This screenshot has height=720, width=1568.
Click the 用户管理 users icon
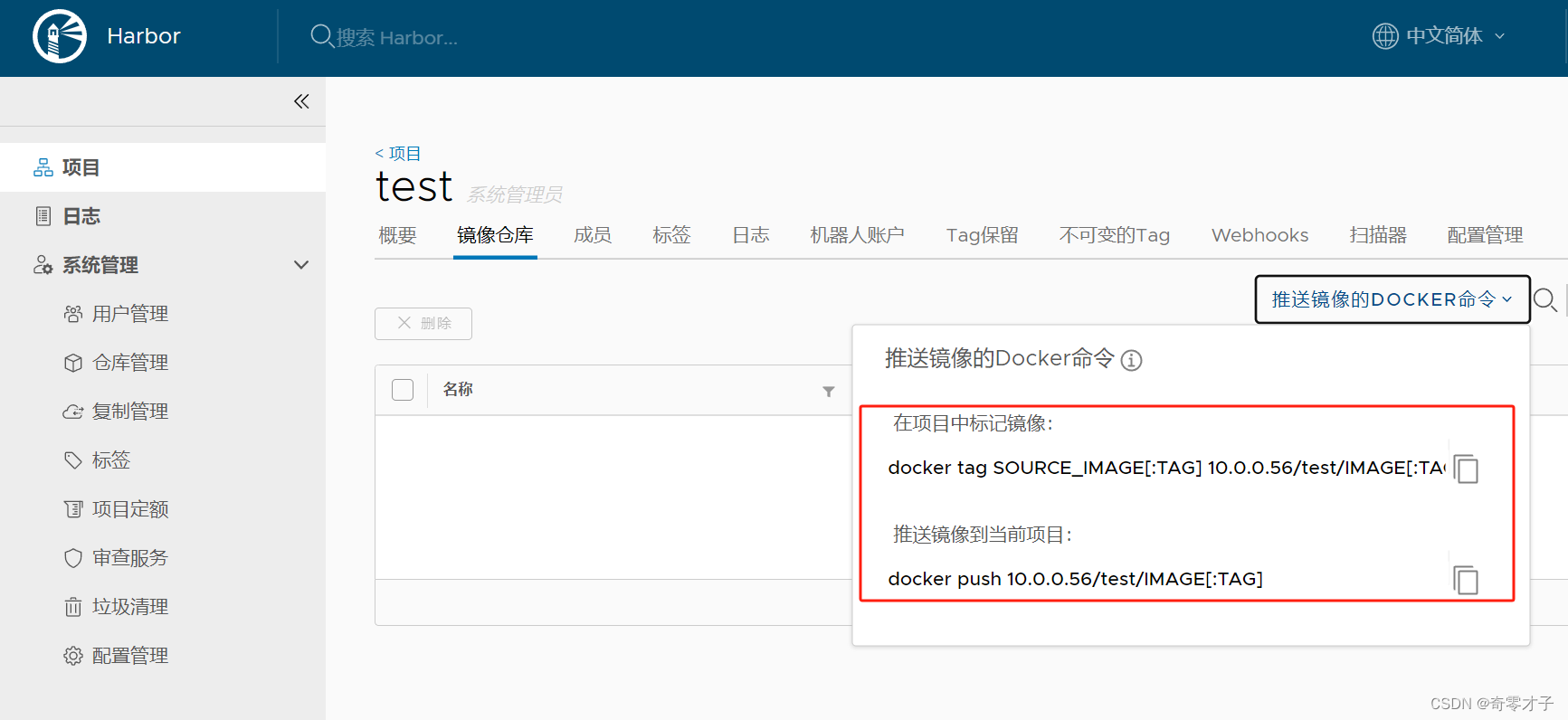[73, 314]
